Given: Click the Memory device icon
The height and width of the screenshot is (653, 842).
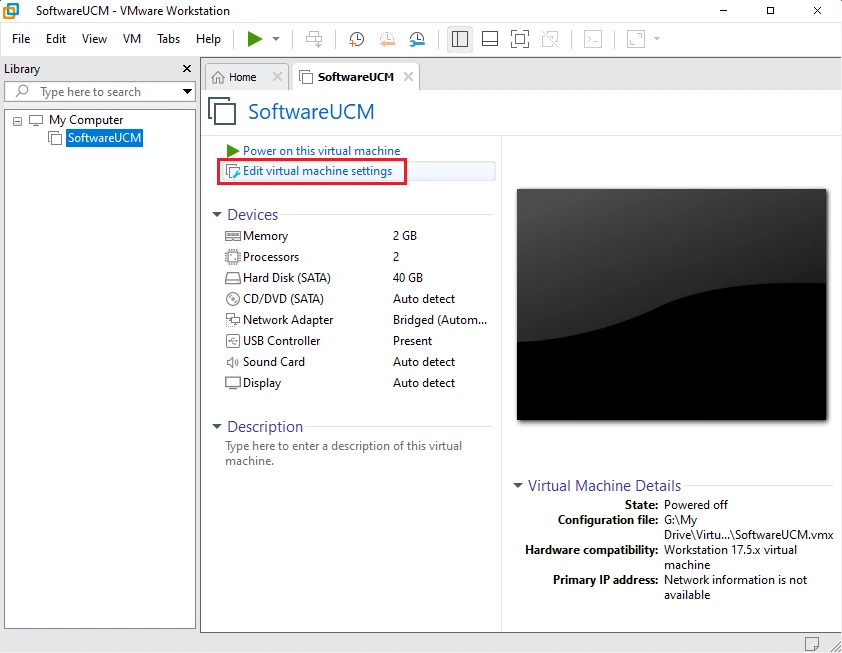Looking at the screenshot, I should click(233, 236).
